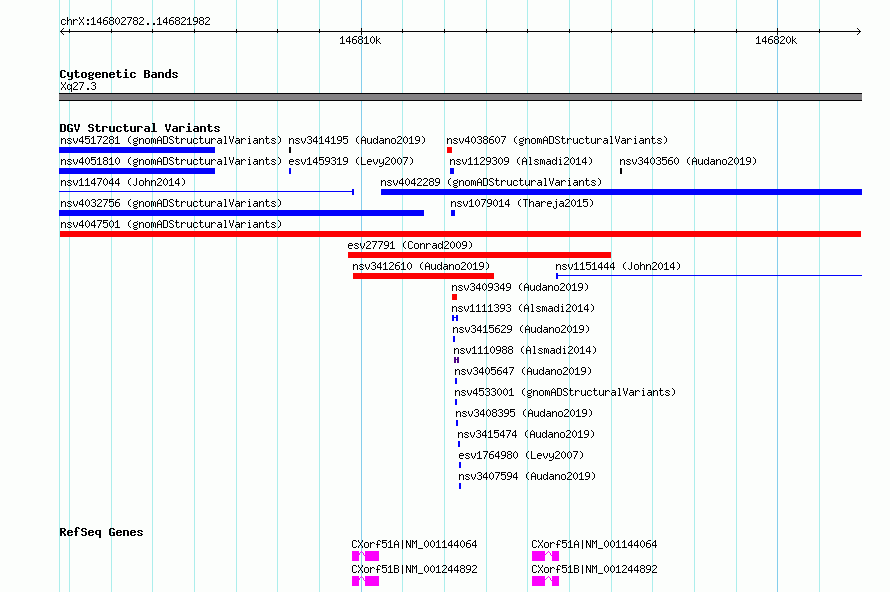
Task: Click small red marker under nsv3409349
Action: click(x=454, y=297)
